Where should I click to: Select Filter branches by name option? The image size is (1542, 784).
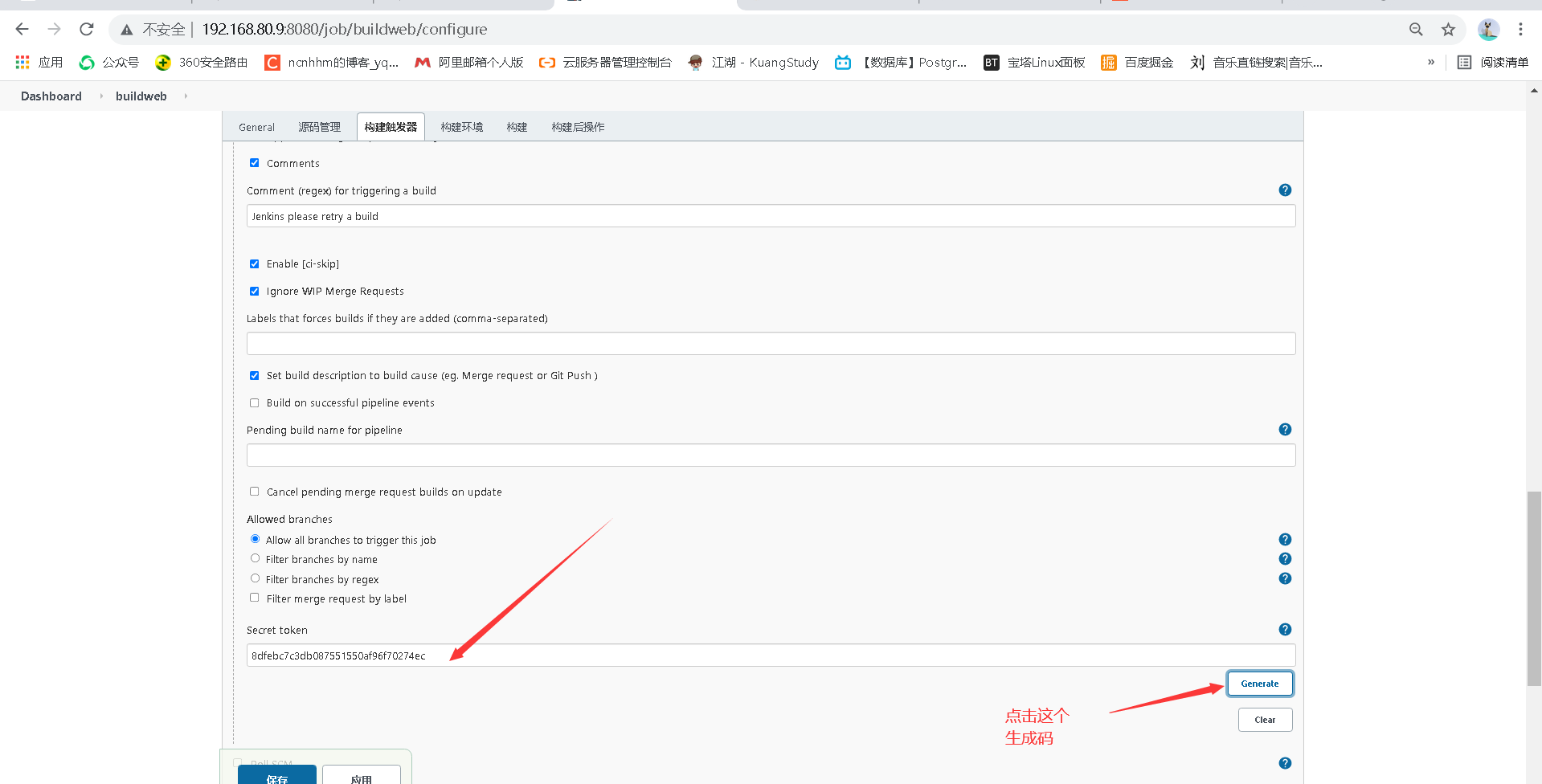click(255, 558)
